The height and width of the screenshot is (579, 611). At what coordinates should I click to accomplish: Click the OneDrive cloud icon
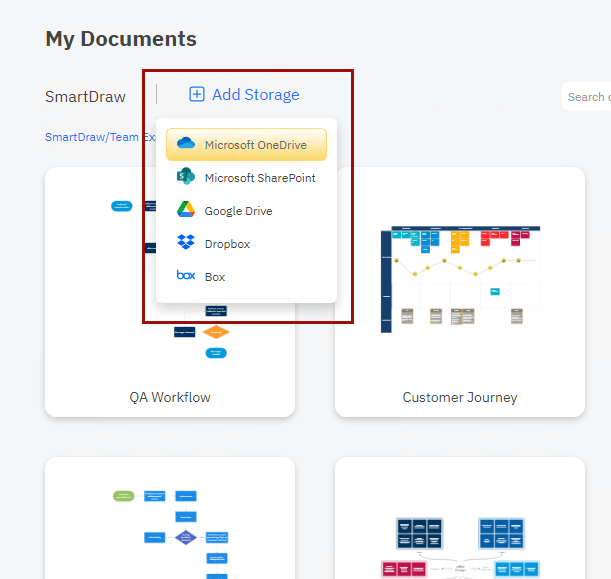(186, 144)
